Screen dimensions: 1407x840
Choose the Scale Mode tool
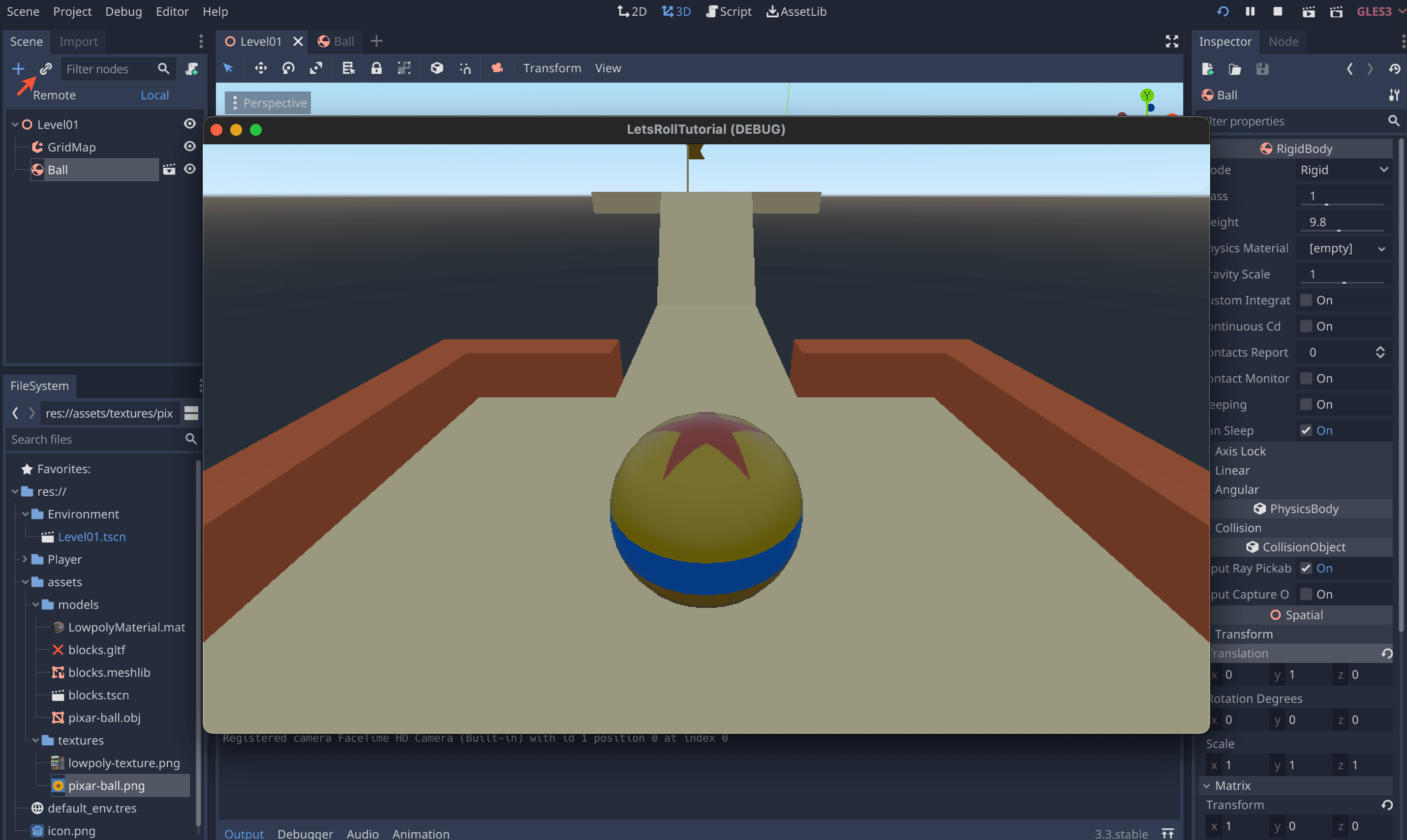pos(316,68)
